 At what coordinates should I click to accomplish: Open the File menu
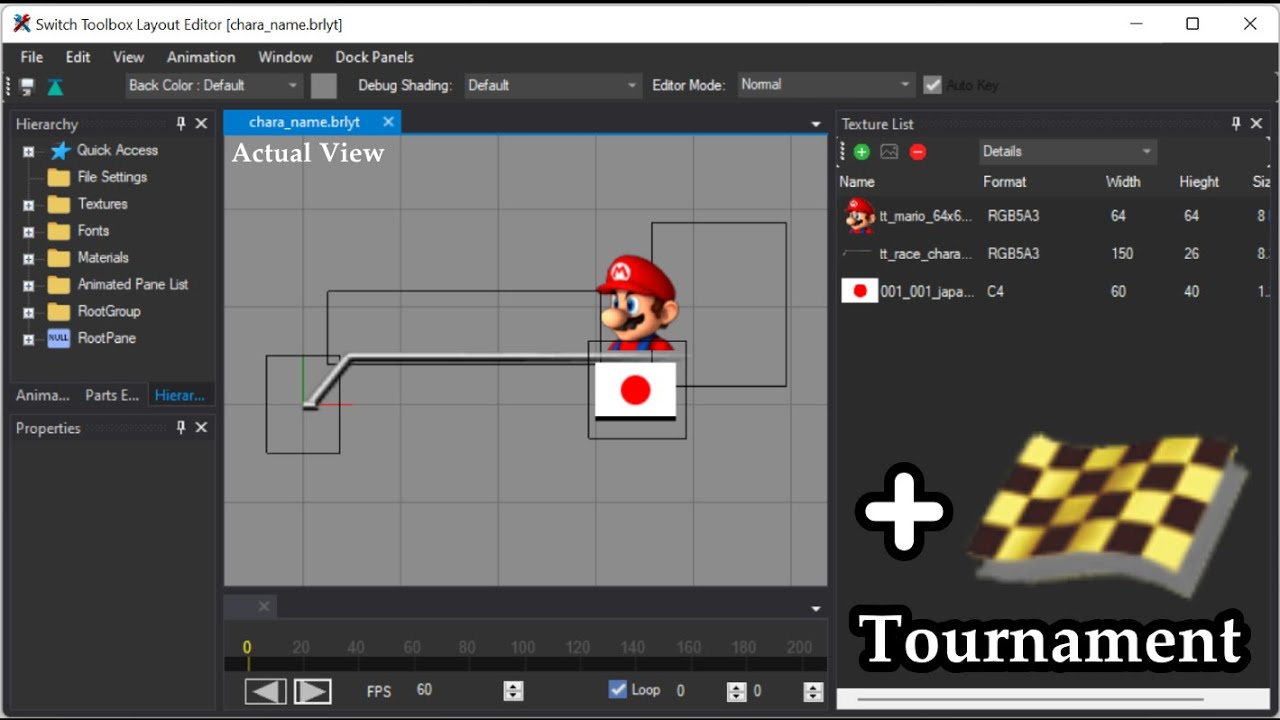pyautogui.click(x=32, y=57)
